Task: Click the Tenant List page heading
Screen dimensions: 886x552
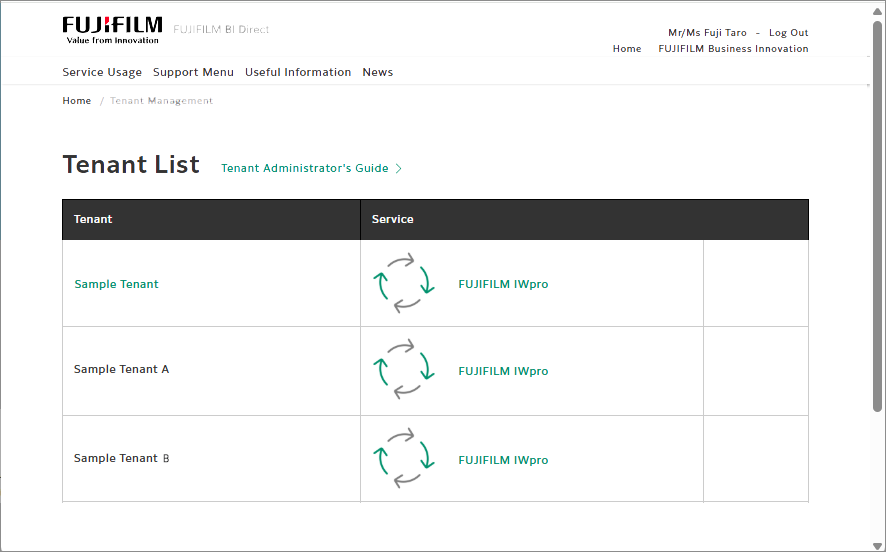Action: pyautogui.click(x=131, y=164)
